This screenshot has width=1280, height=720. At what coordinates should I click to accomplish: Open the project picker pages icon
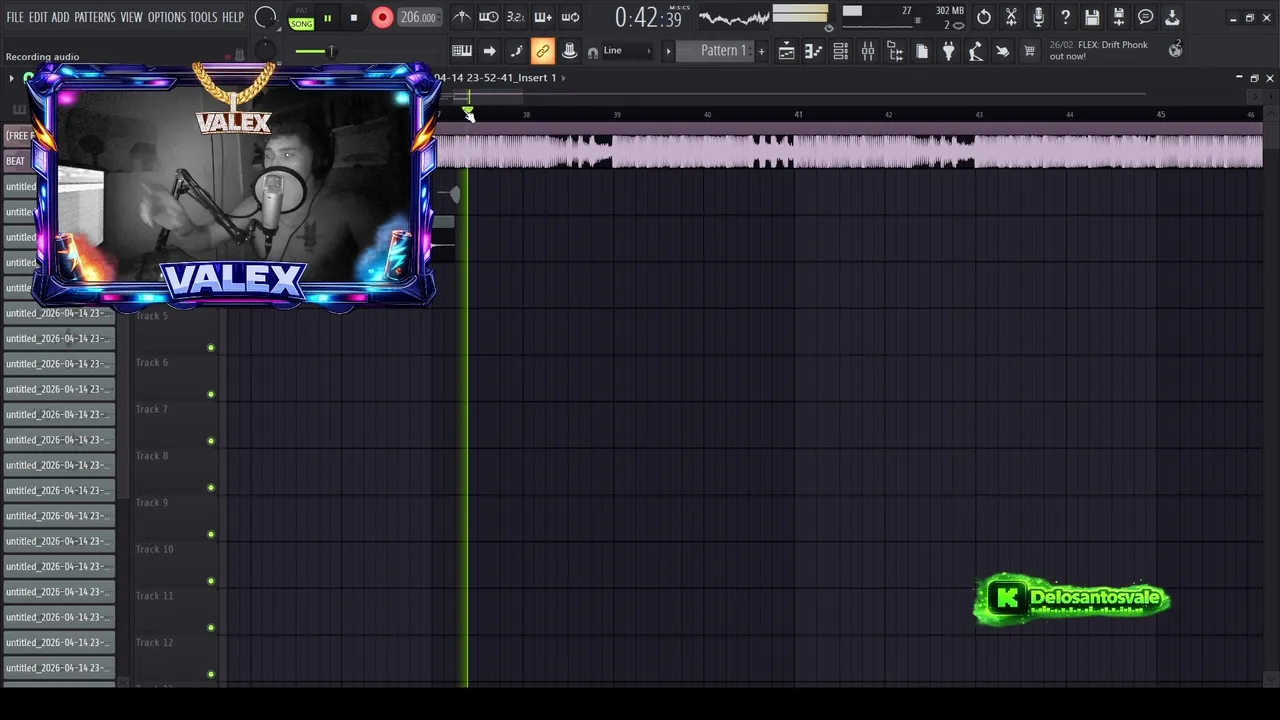click(x=922, y=51)
